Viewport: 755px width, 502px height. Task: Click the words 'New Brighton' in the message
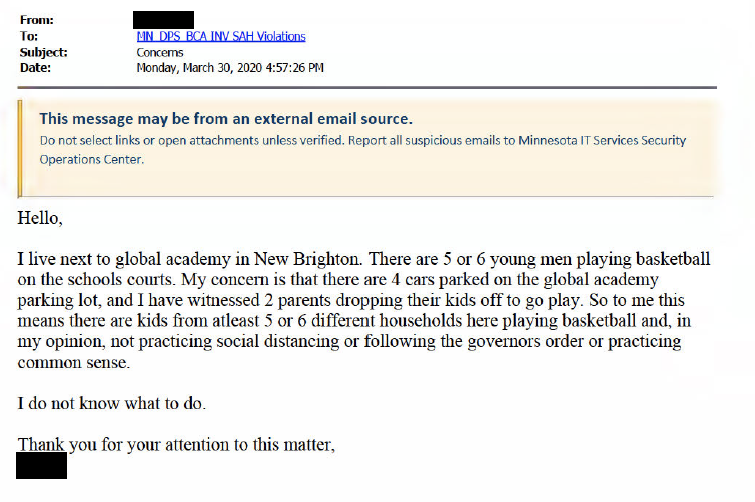pos(307,259)
